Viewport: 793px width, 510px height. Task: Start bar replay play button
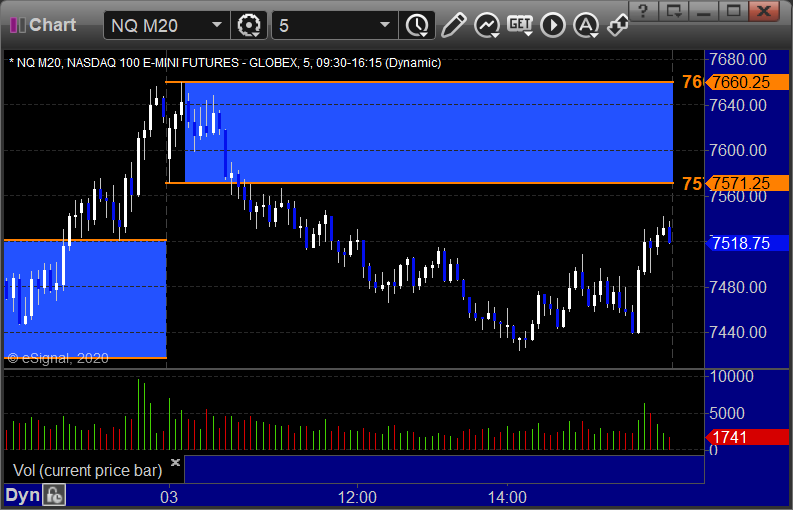[553, 25]
